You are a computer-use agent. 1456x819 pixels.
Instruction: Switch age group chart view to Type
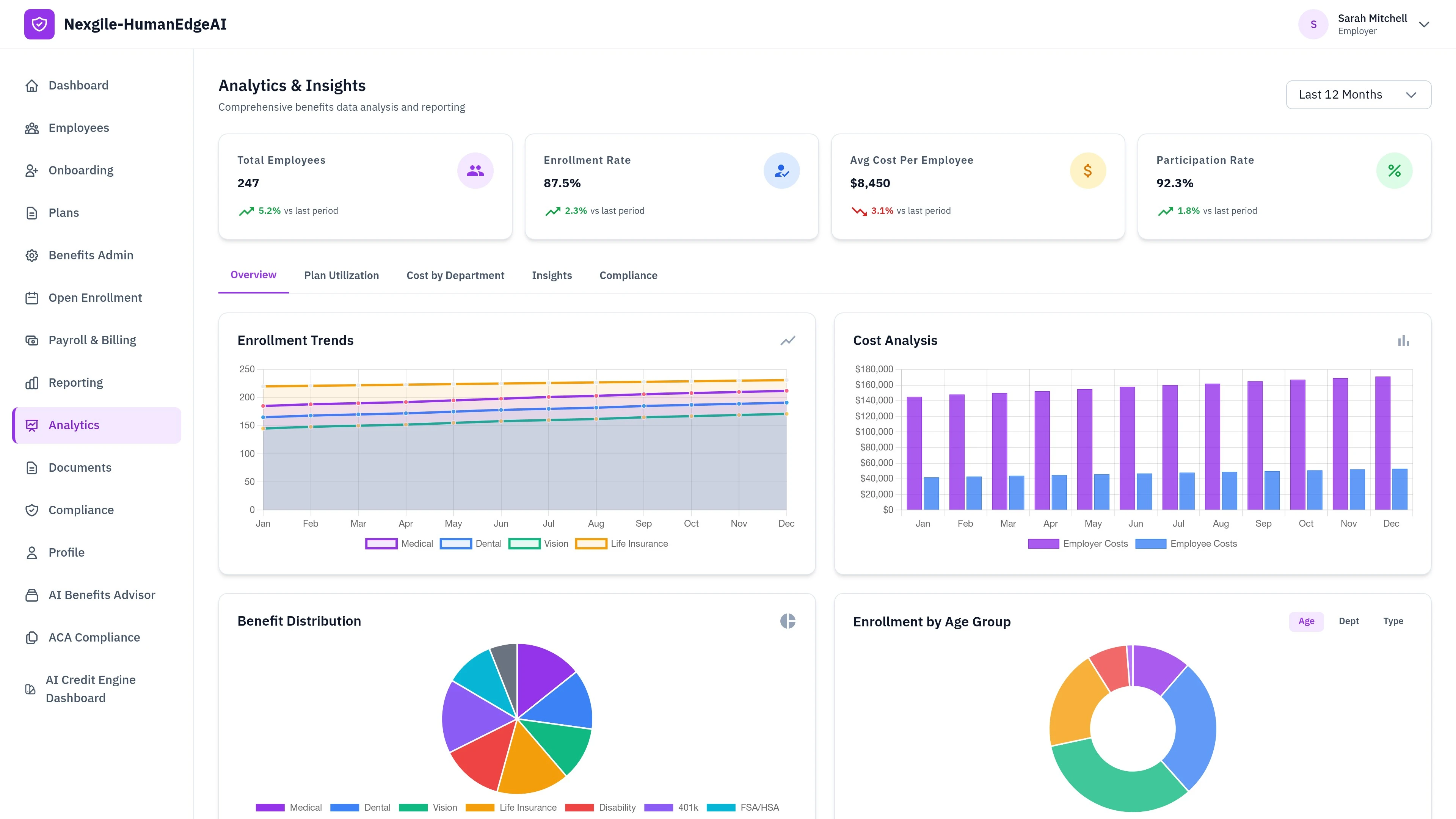click(1393, 621)
